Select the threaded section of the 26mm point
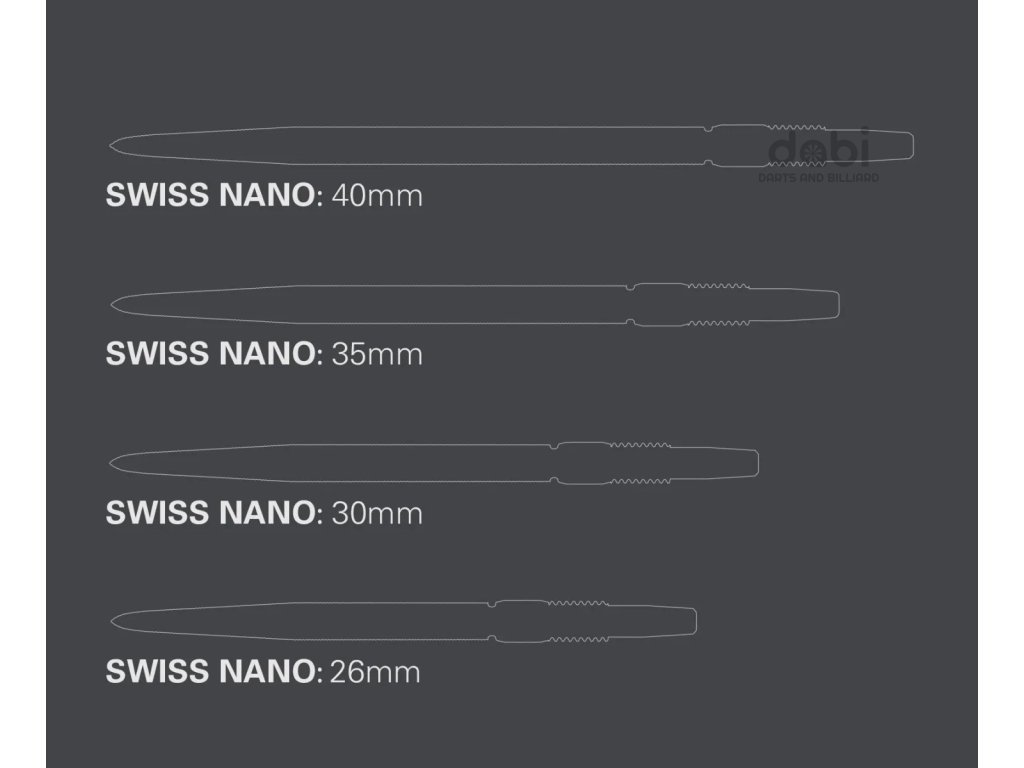 tap(577, 621)
